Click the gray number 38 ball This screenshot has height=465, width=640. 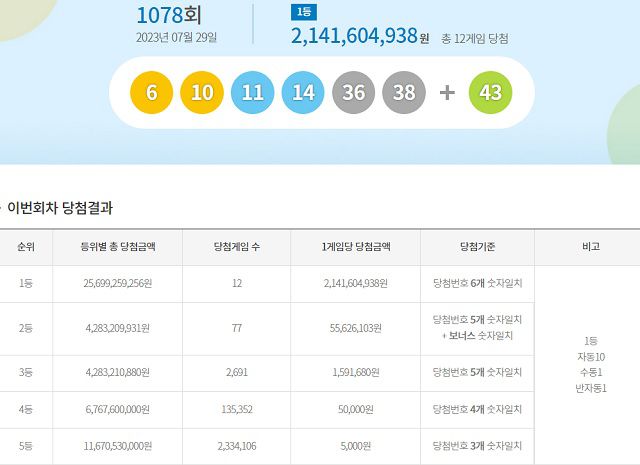[x=405, y=93]
